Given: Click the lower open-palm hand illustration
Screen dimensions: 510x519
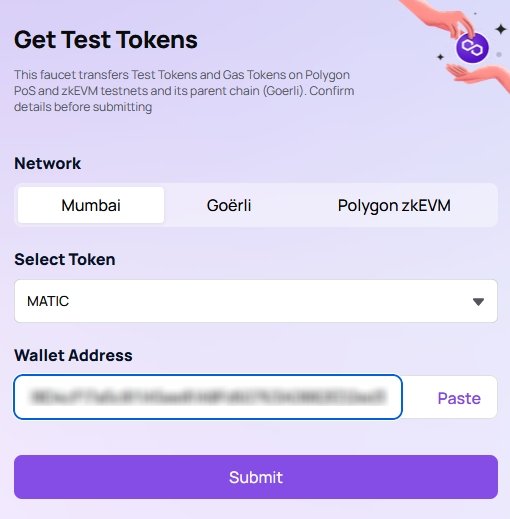Looking at the screenshot, I should 478,77.
